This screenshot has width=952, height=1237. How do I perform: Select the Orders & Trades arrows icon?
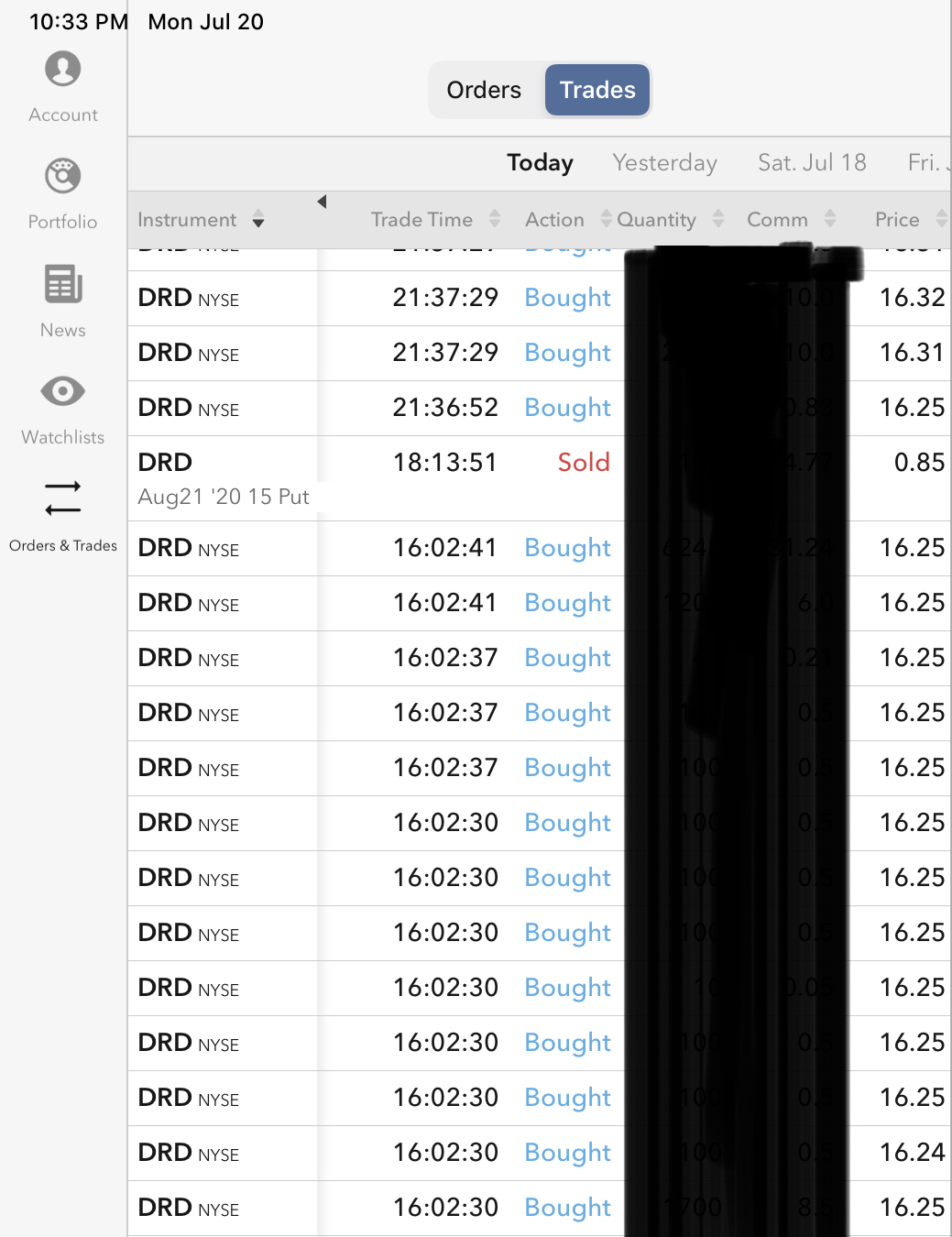(x=62, y=498)
